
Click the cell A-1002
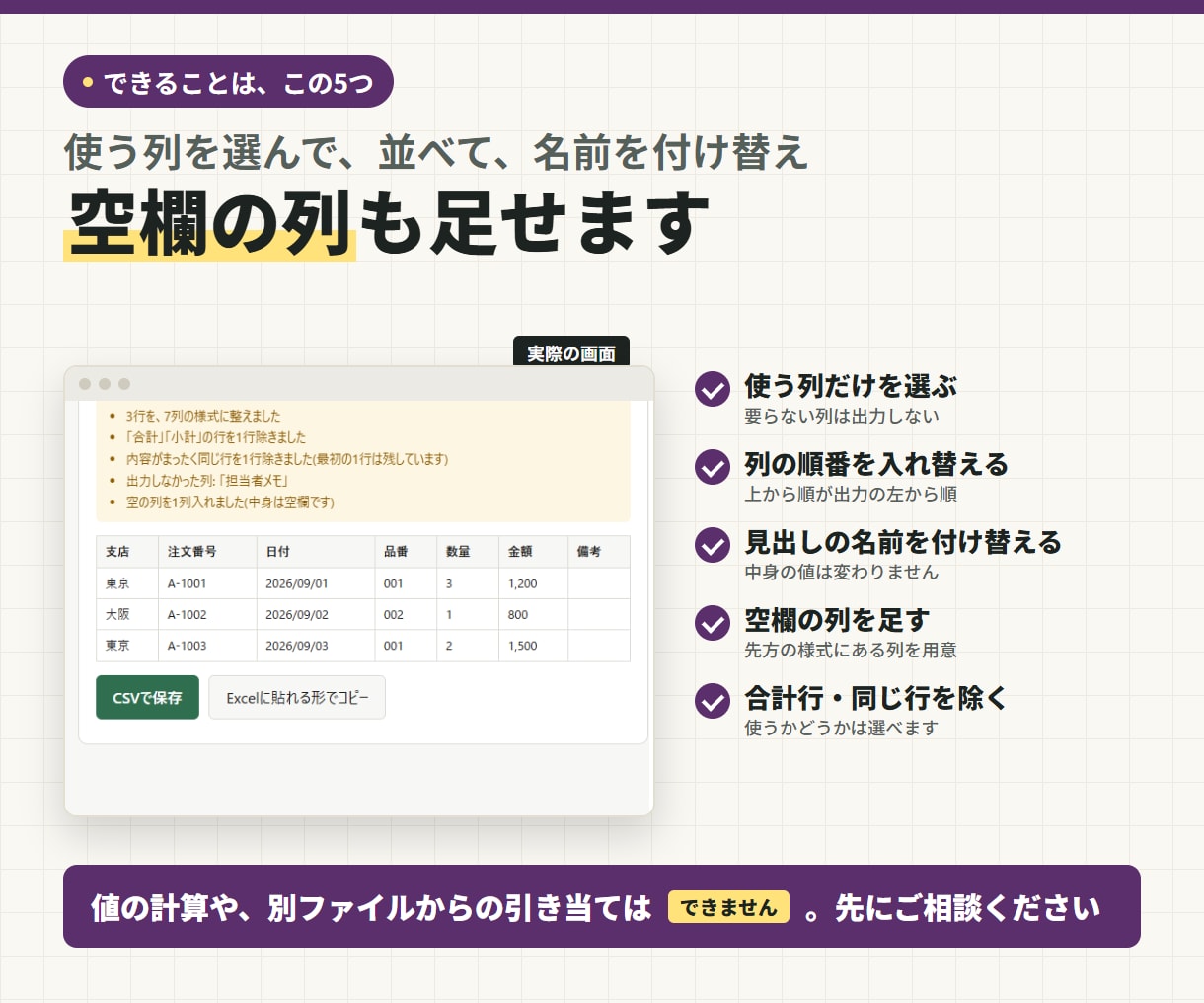[x=207, y=614]
